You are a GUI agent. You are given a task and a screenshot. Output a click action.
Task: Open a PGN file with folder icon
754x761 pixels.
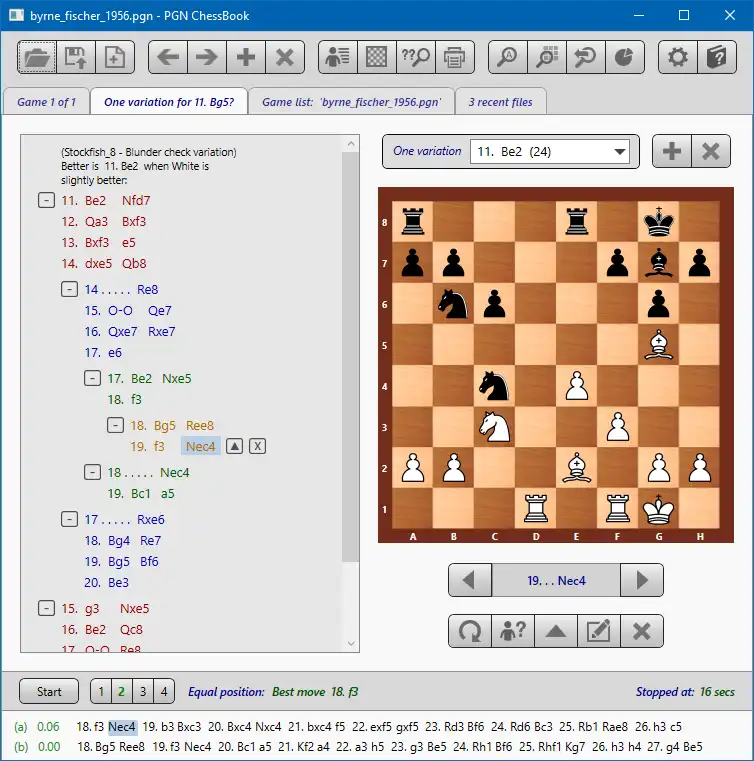pyautogui.click(x=37, y=57)
